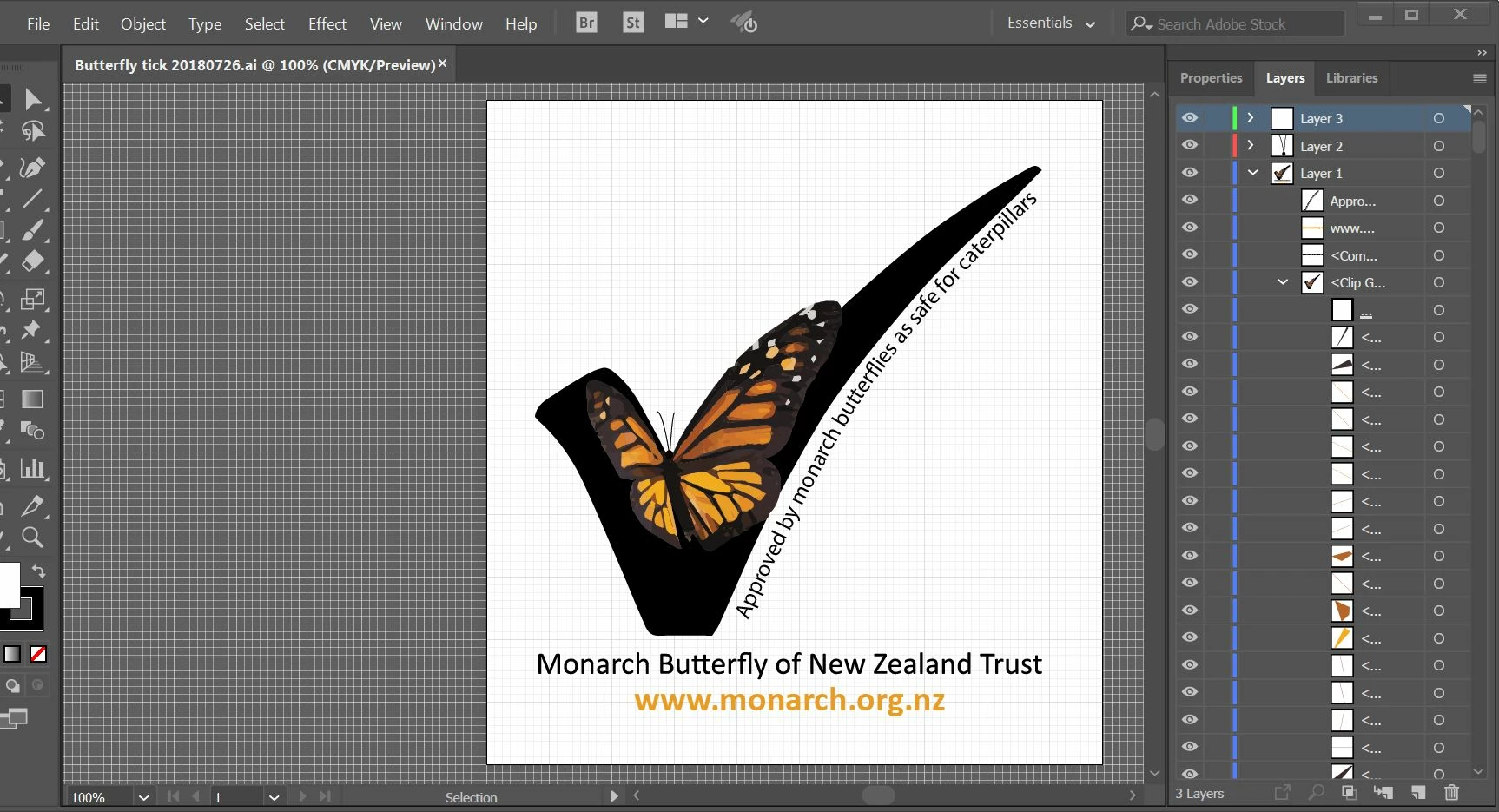Click the Gradient swatch below Fill/Stroke

[12, 654]
